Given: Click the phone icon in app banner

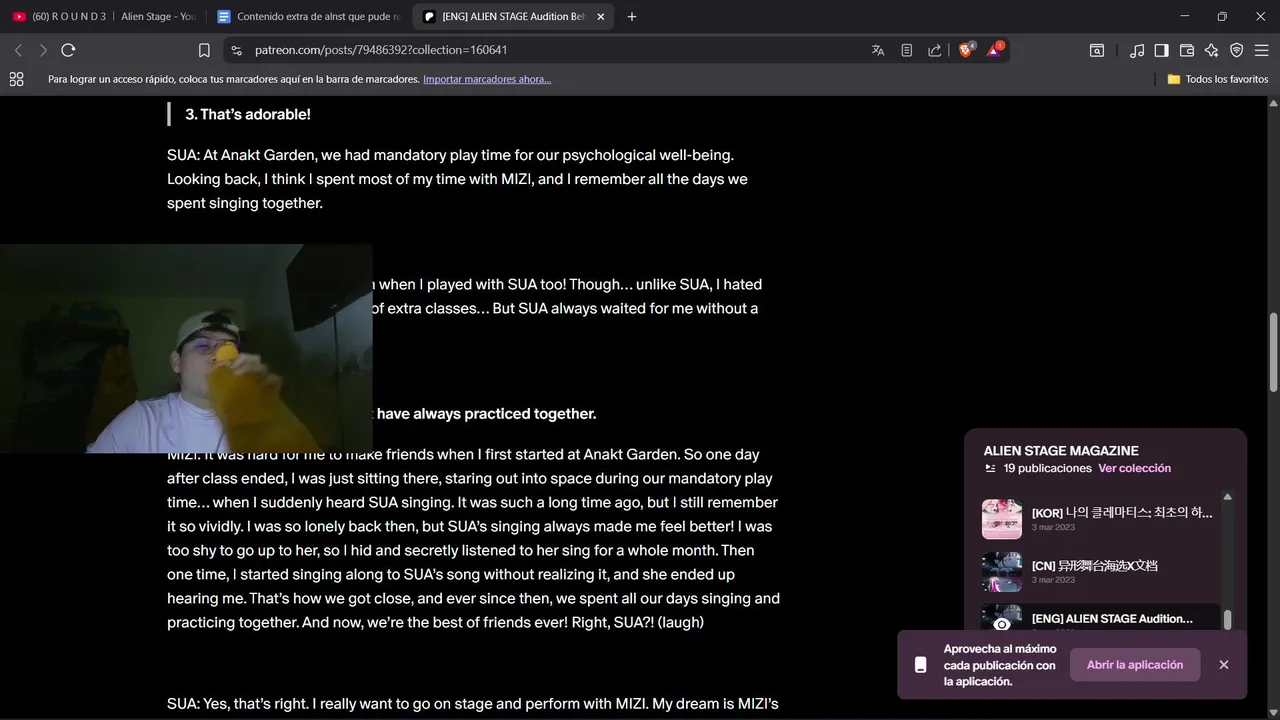Looking at the screenshot, I should (921, 665).
